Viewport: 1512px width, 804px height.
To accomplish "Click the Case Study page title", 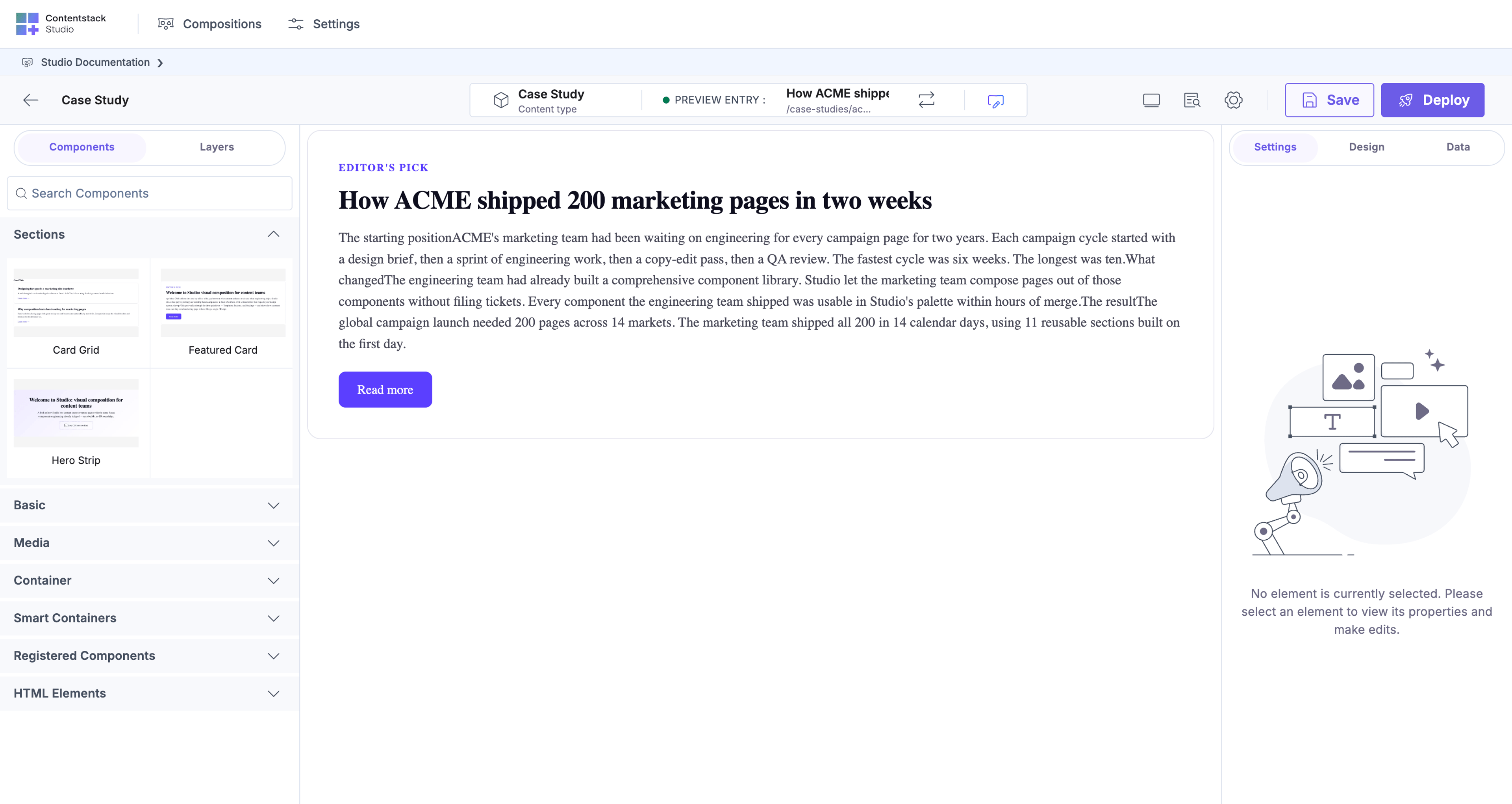I will (x=95, y=100).
